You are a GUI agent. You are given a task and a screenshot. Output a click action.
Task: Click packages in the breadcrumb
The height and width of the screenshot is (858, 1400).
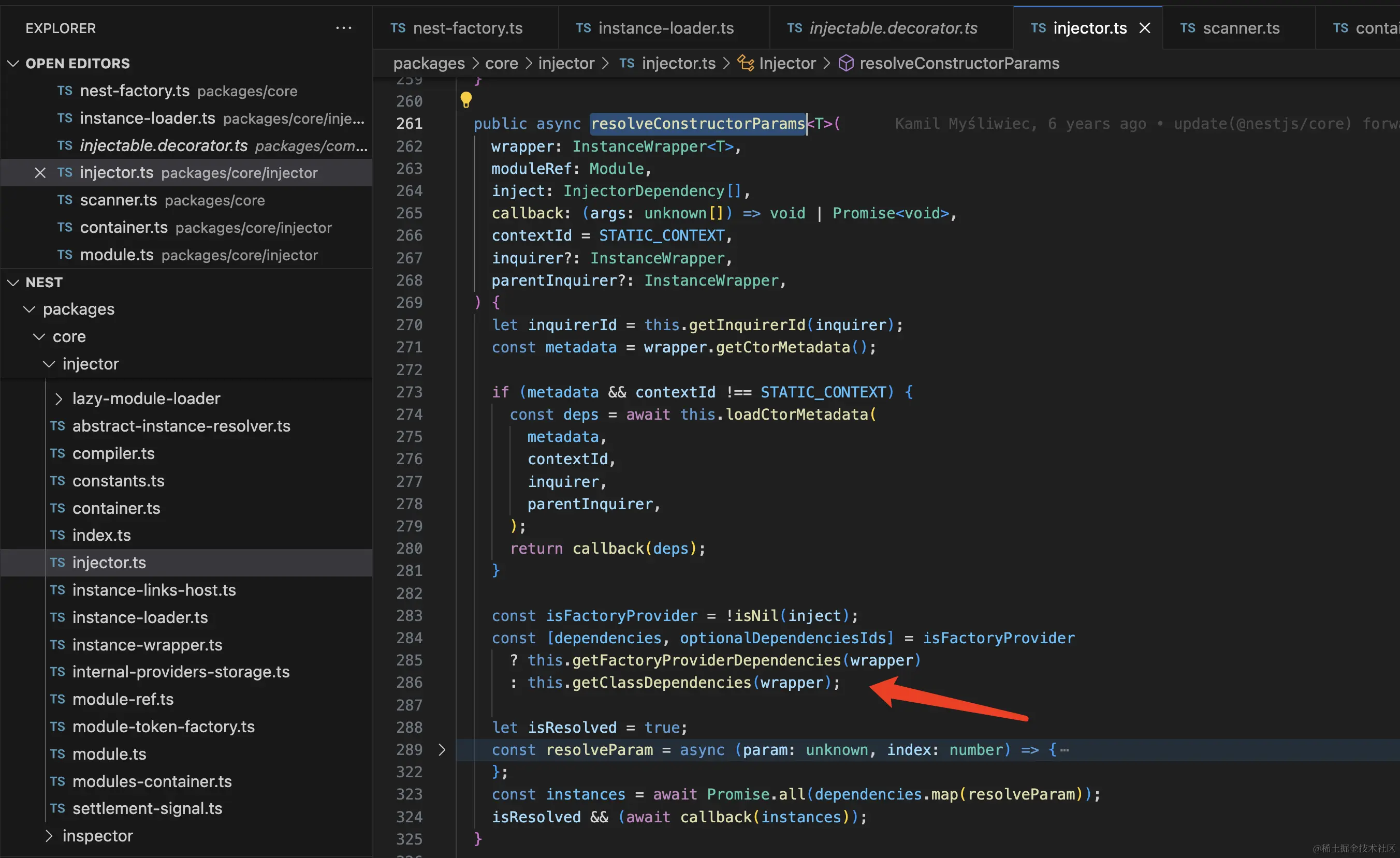pos(429,63)
